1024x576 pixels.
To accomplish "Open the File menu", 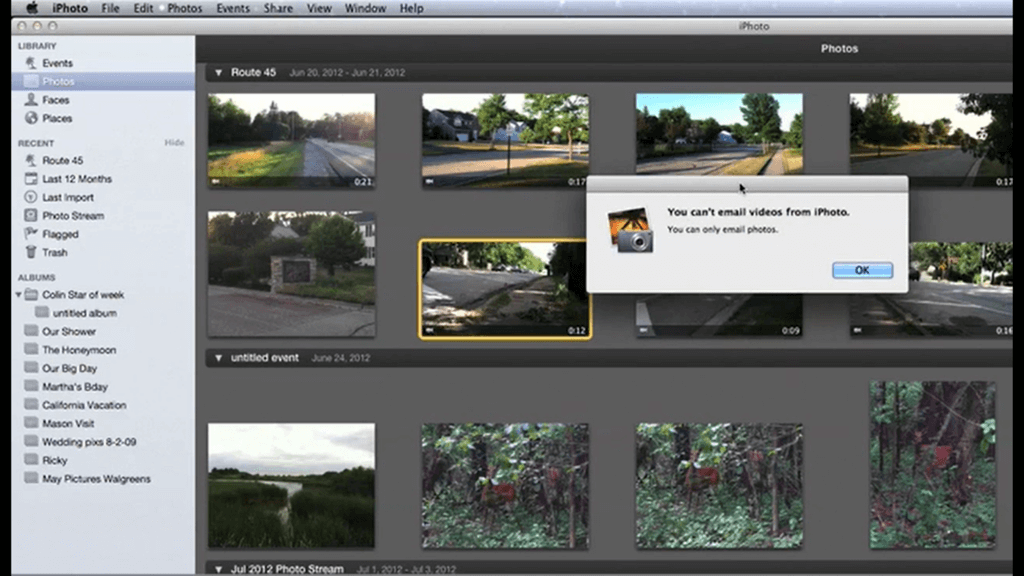I will 110,8.
